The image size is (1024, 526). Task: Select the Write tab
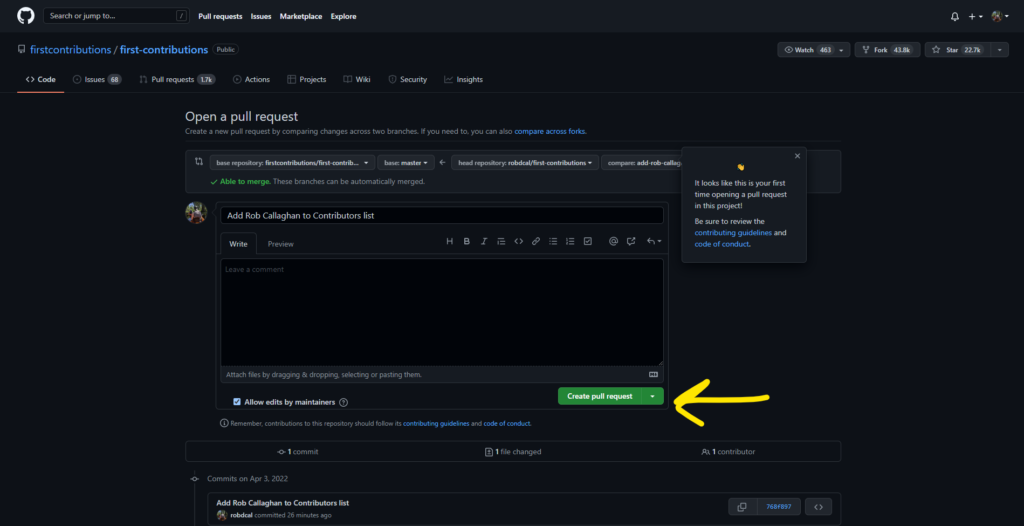coord(238,244)
